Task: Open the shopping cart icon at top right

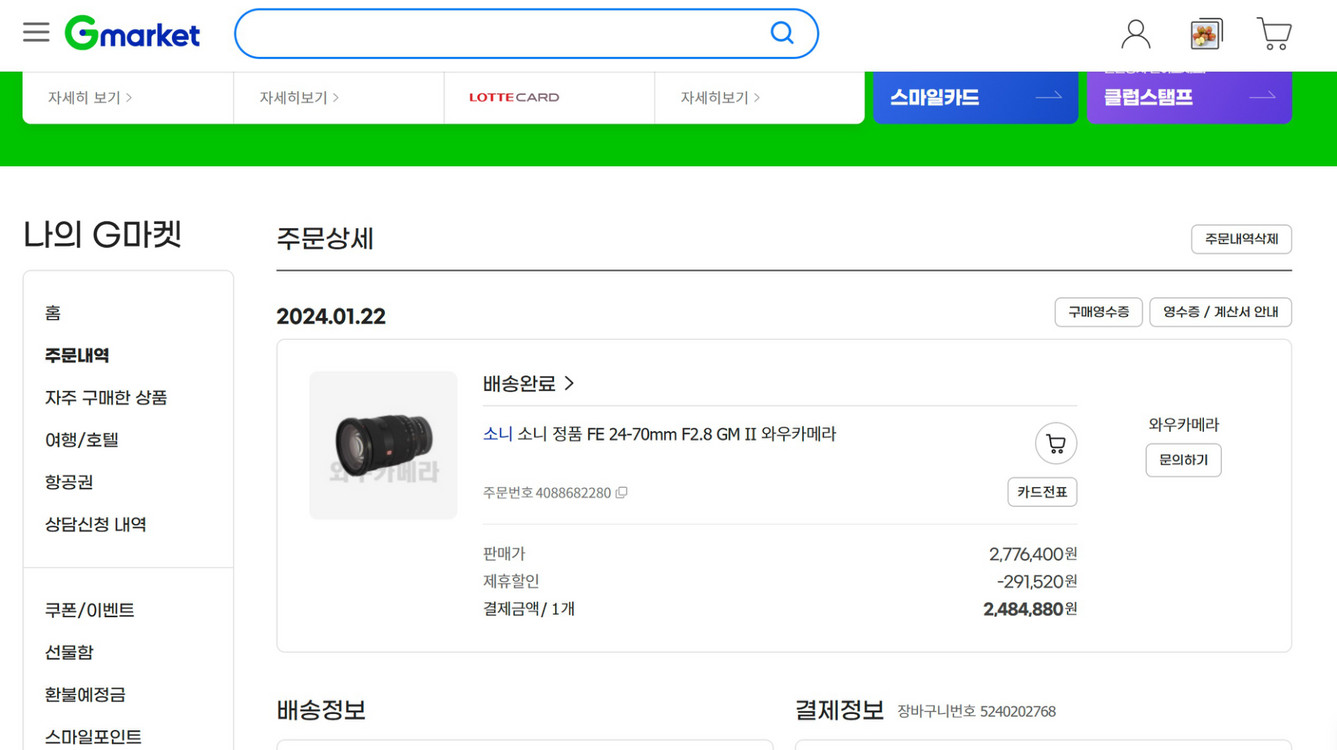Action: click(1273, 33)
